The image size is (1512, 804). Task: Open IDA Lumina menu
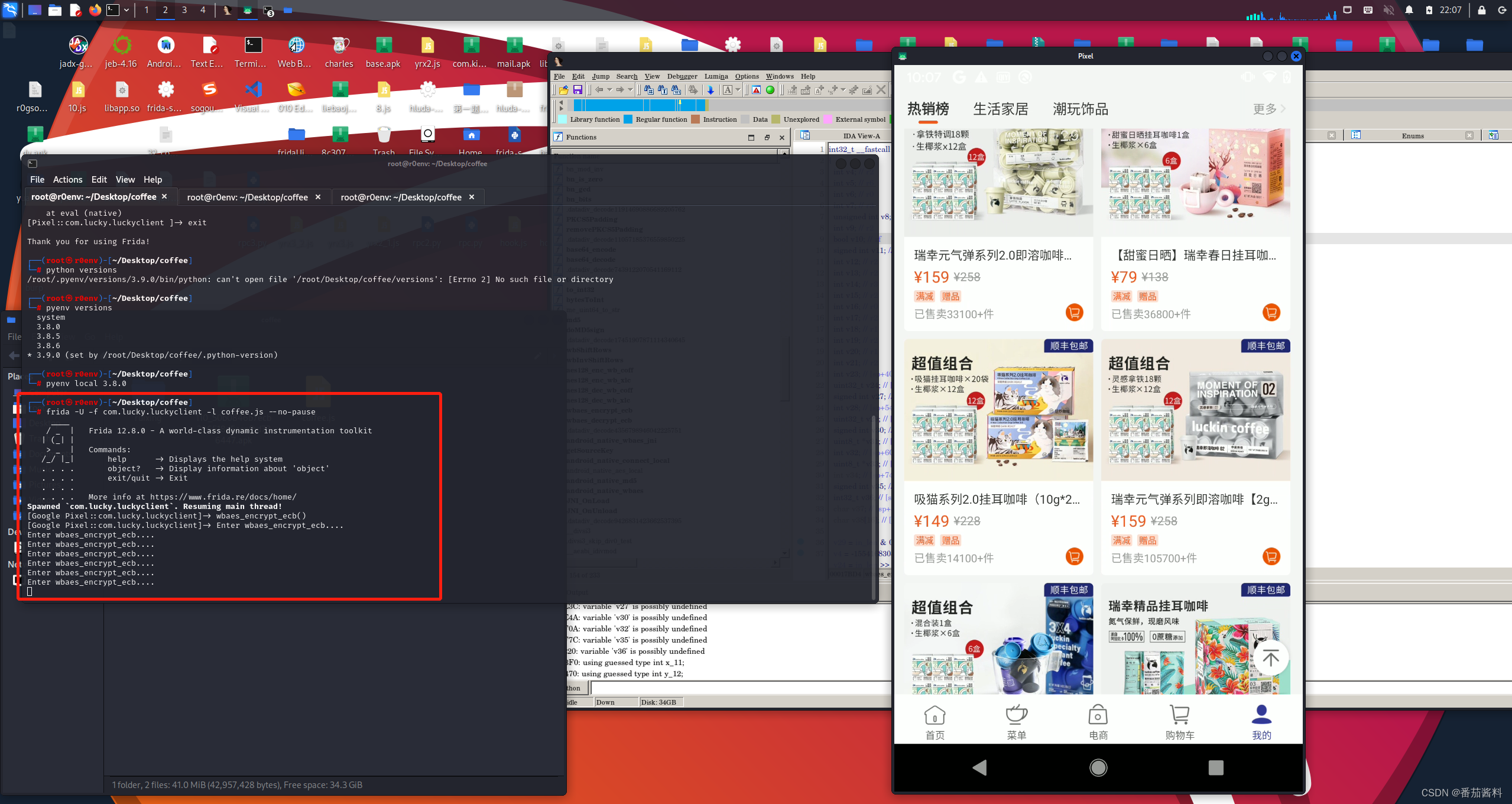click(716, 76)
